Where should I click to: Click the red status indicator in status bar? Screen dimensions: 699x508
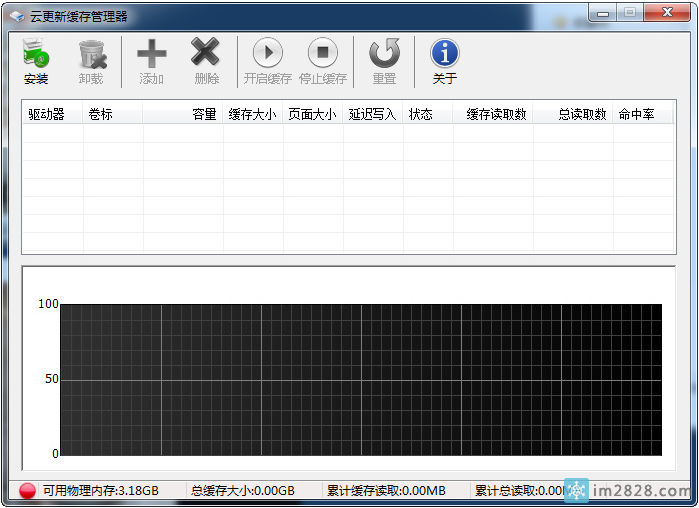(28, 491)
